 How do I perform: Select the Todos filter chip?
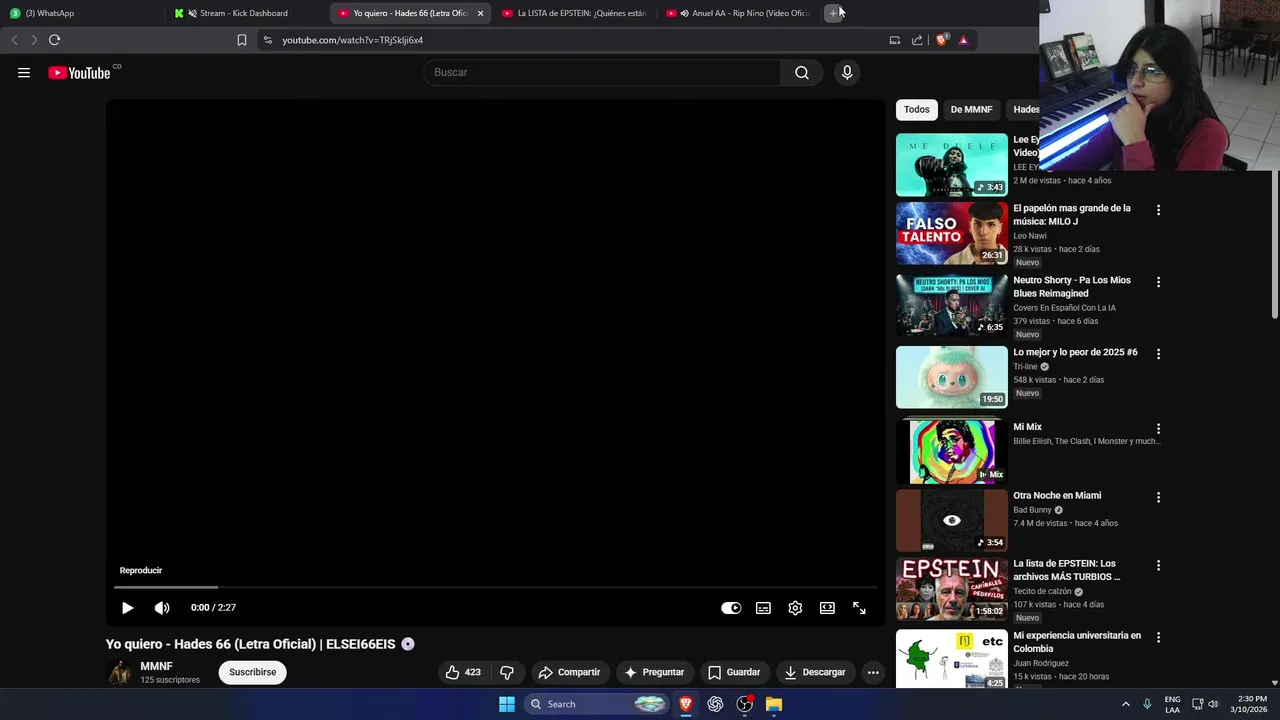point(916,110)
